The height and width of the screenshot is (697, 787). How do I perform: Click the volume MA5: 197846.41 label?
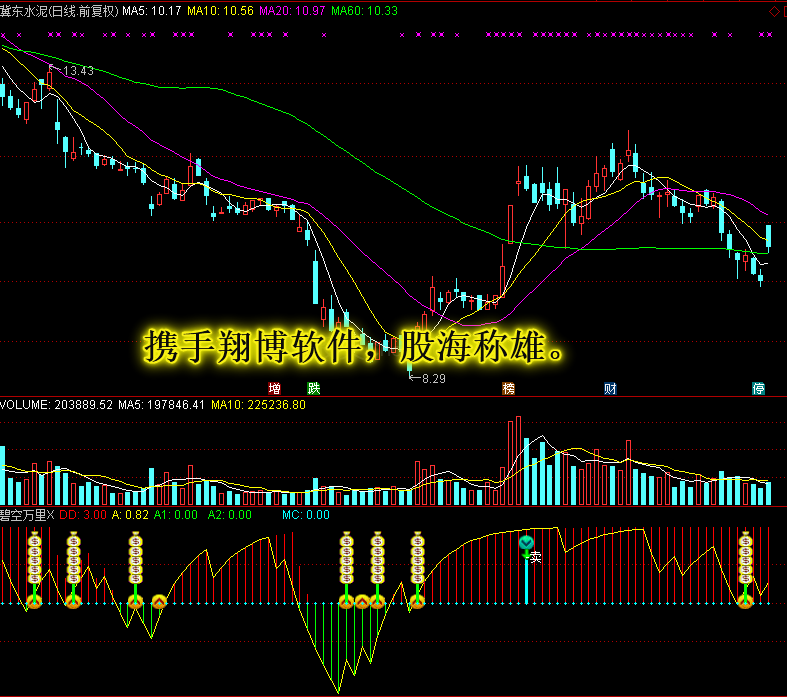(161, 404)
